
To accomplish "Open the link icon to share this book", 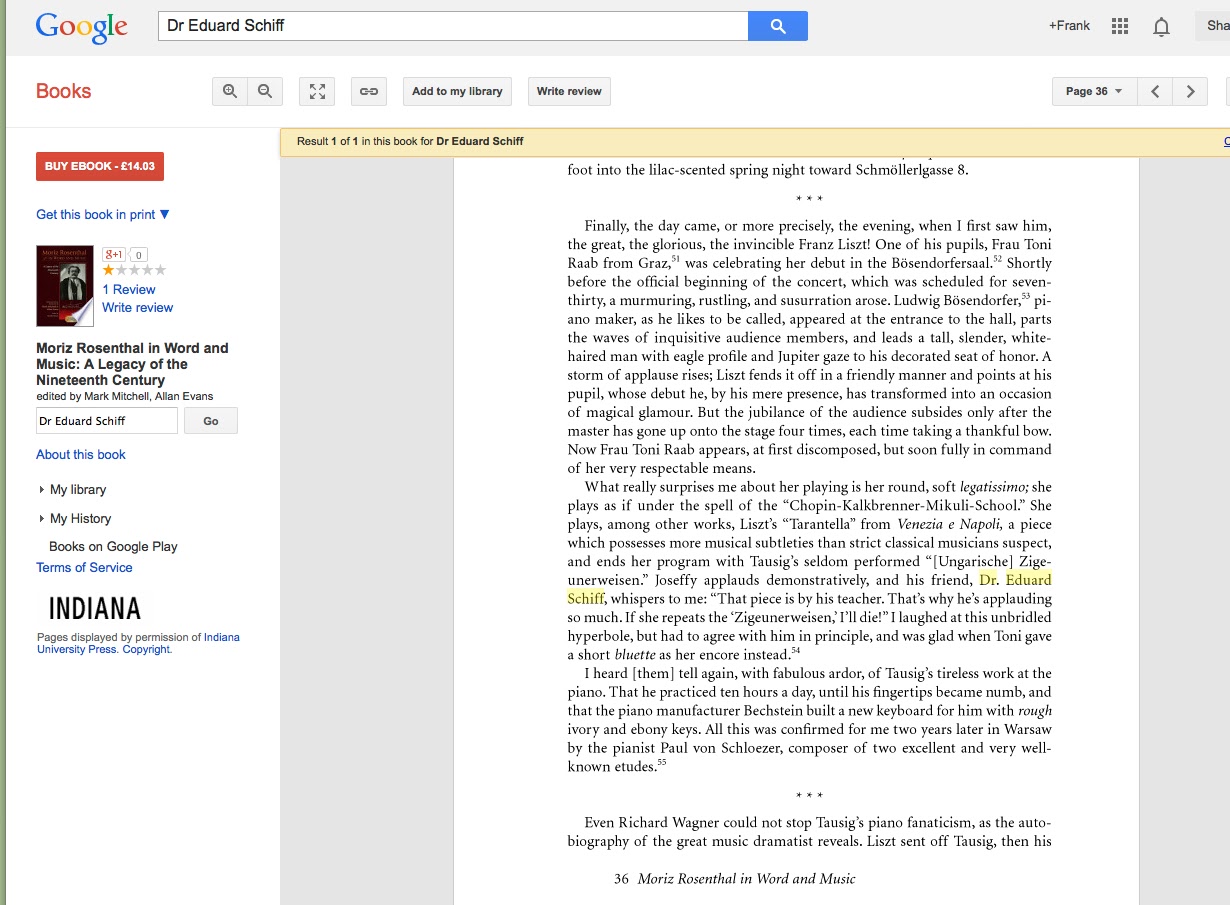I will 369,91.
